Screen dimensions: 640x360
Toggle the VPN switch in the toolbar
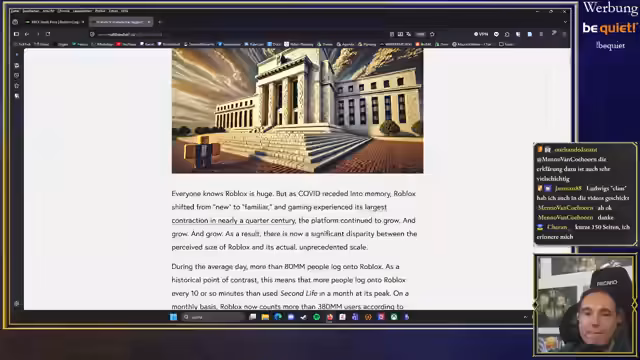[481, 34]
